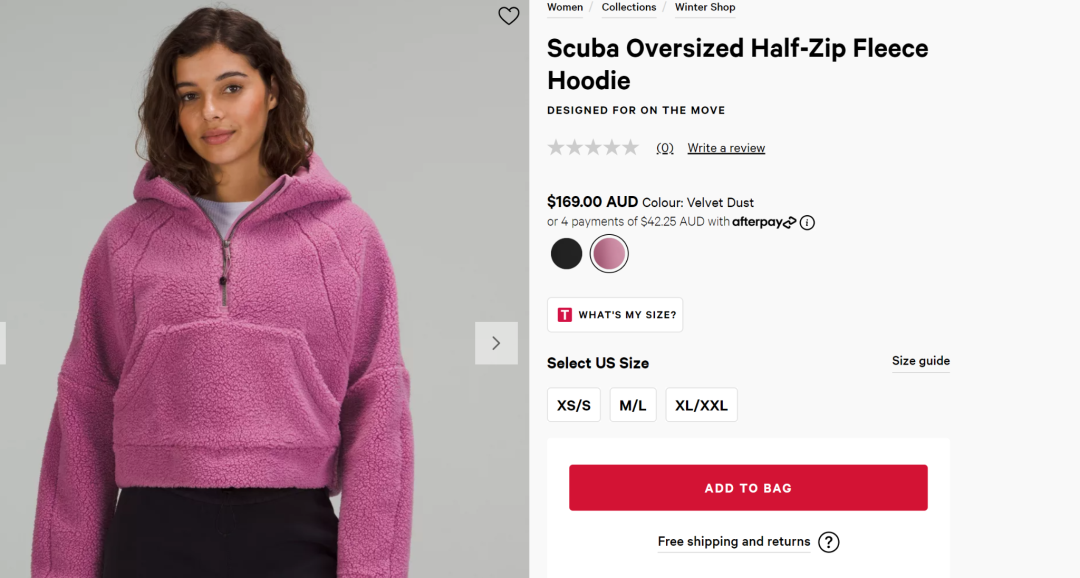
Task: Choose the Velvet Dust pink swatch
Action: 609,254
